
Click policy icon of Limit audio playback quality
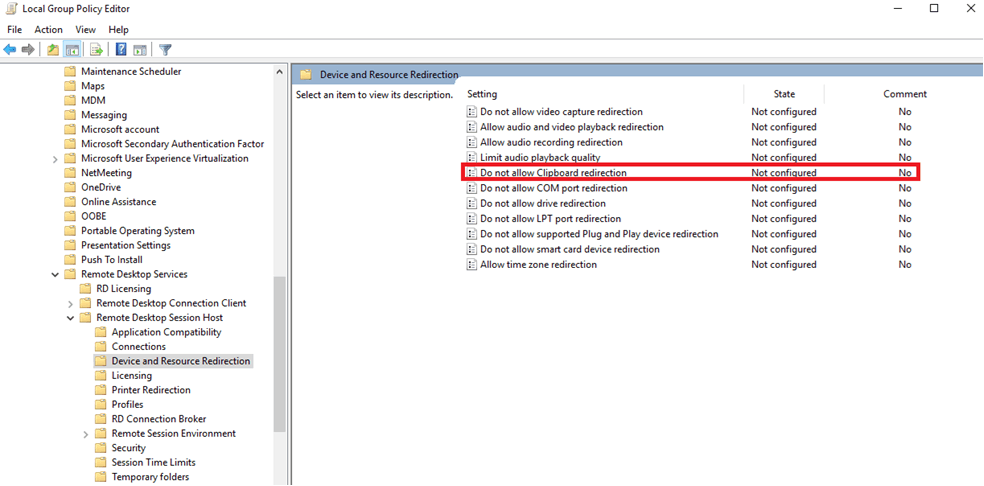(472, 158)
